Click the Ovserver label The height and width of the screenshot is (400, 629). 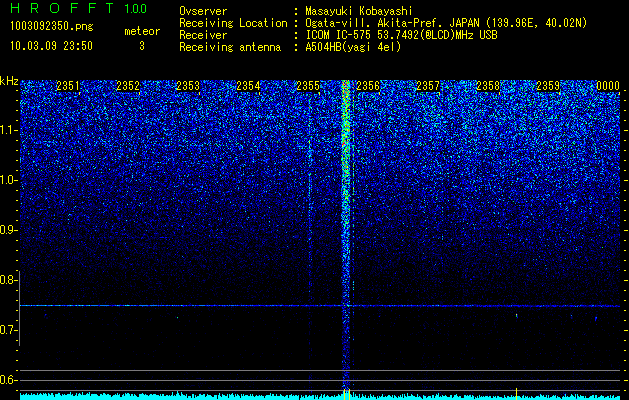tap(203, 11)
